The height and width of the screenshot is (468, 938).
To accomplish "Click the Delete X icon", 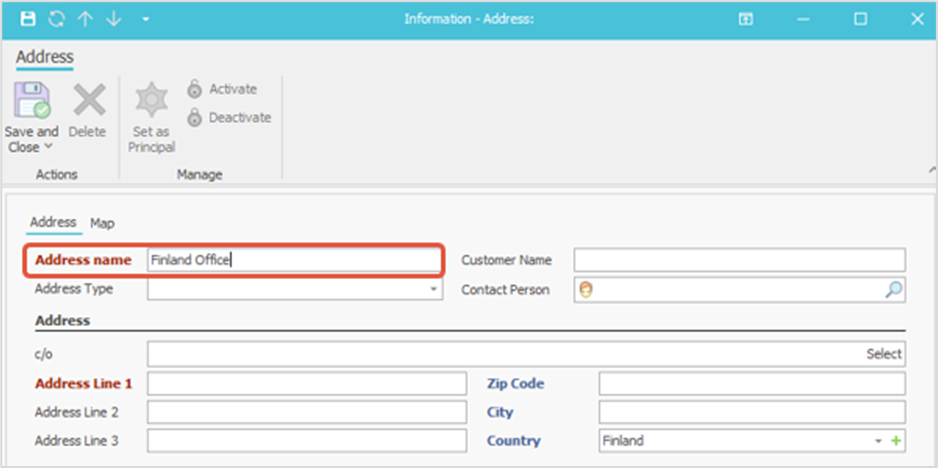I will [x=88, y=101].
